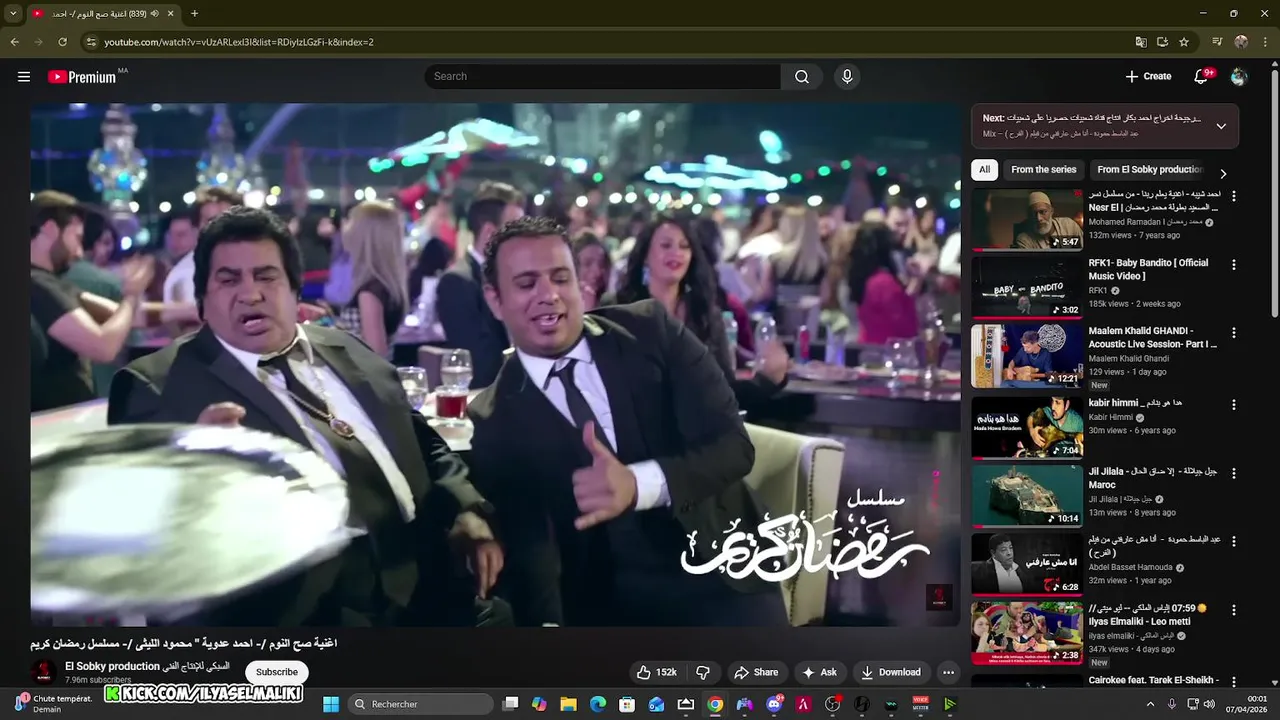Open kabir himmi video thumbnail
This screenshot has width=1280, height=720.
pyautogui.click(x=1027, y=427)
